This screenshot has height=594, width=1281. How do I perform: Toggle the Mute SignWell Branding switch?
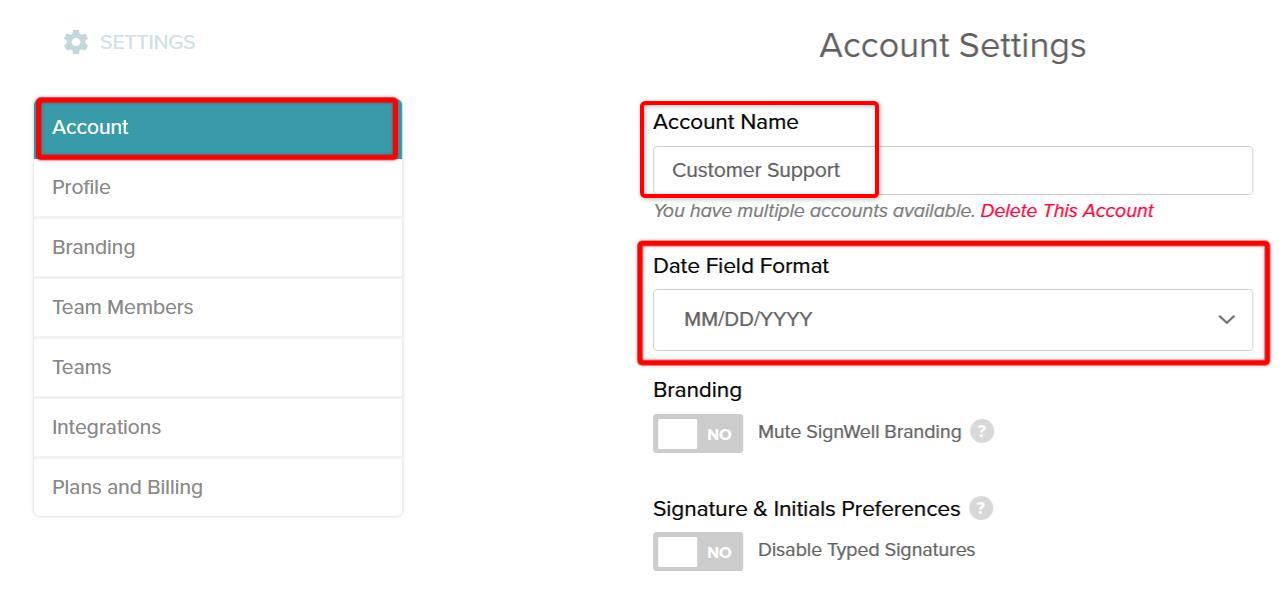click(698, 434)
